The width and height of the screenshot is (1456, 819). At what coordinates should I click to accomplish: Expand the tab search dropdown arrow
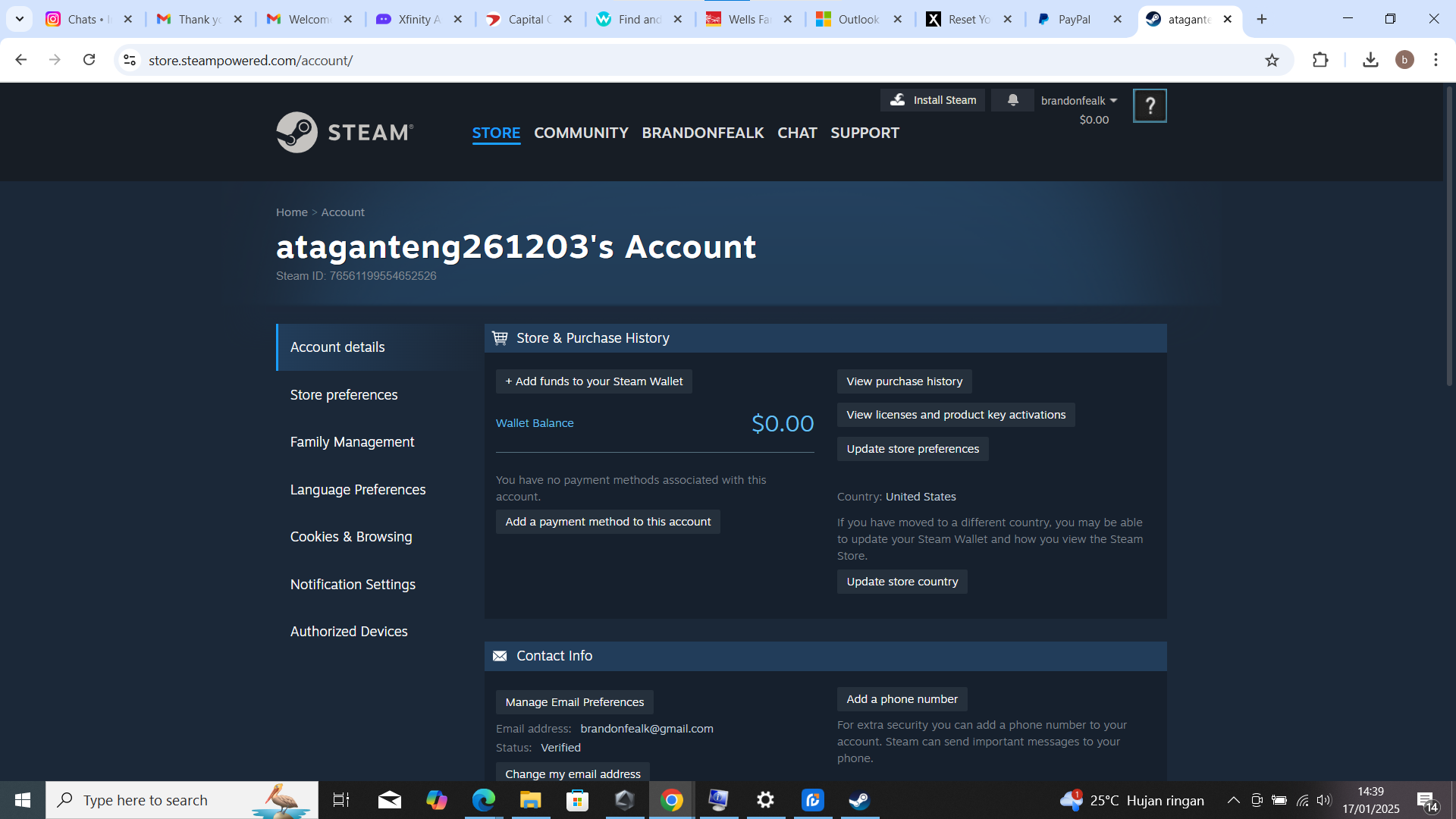point(20,19)
